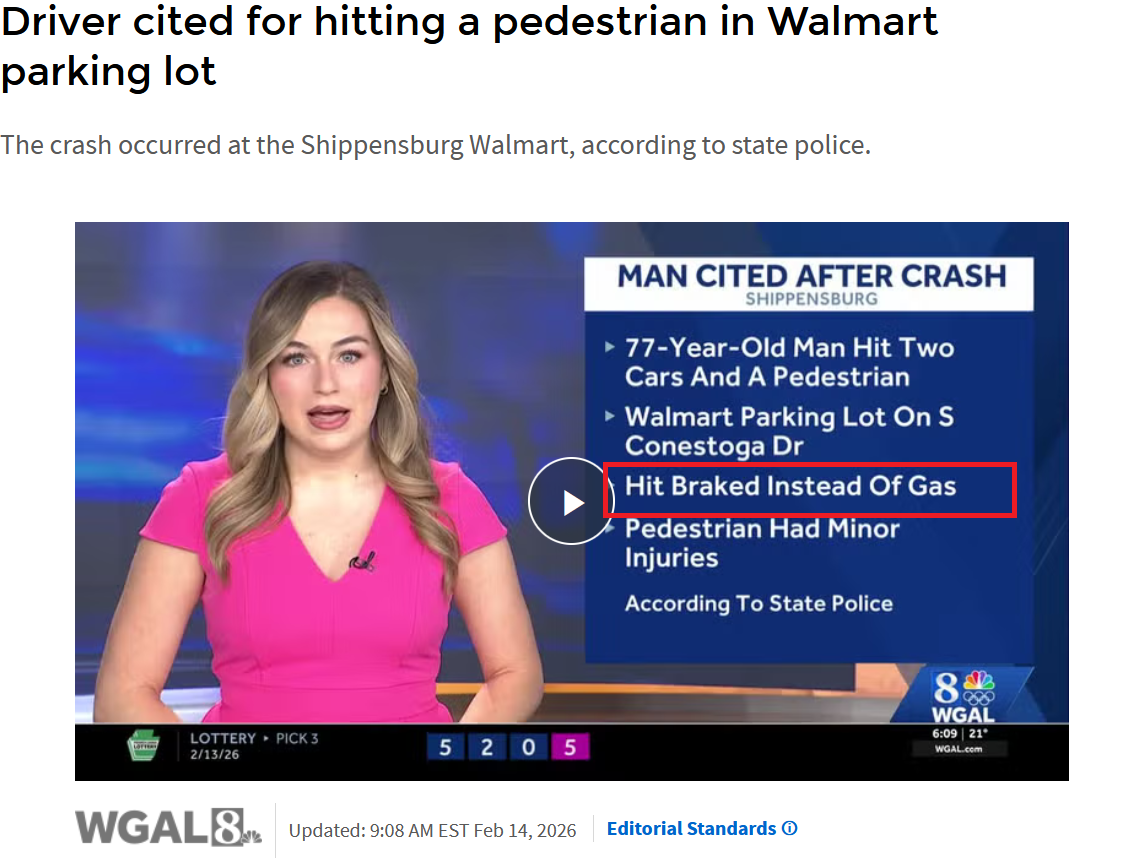Click the Pedestrian Had Minor Injuries text

[x=762, y=543]
